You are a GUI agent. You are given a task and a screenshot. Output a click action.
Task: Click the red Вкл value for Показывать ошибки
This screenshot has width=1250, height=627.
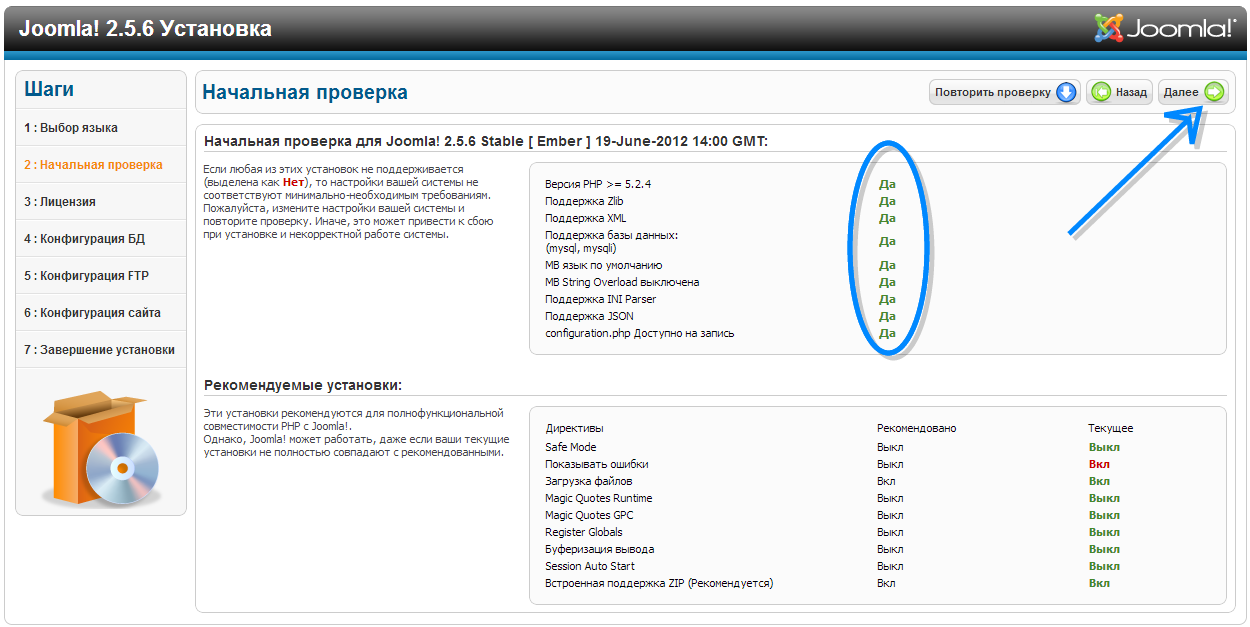(1099, 464)
